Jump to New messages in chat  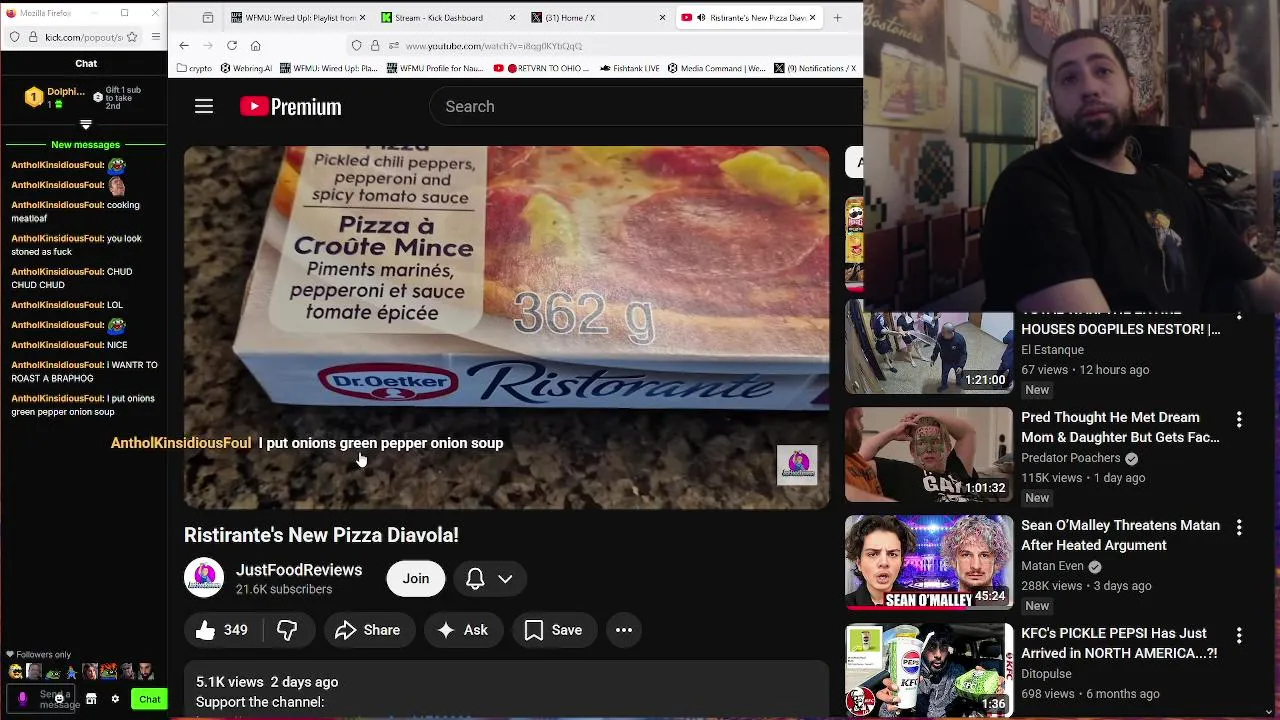coord(85,145)
